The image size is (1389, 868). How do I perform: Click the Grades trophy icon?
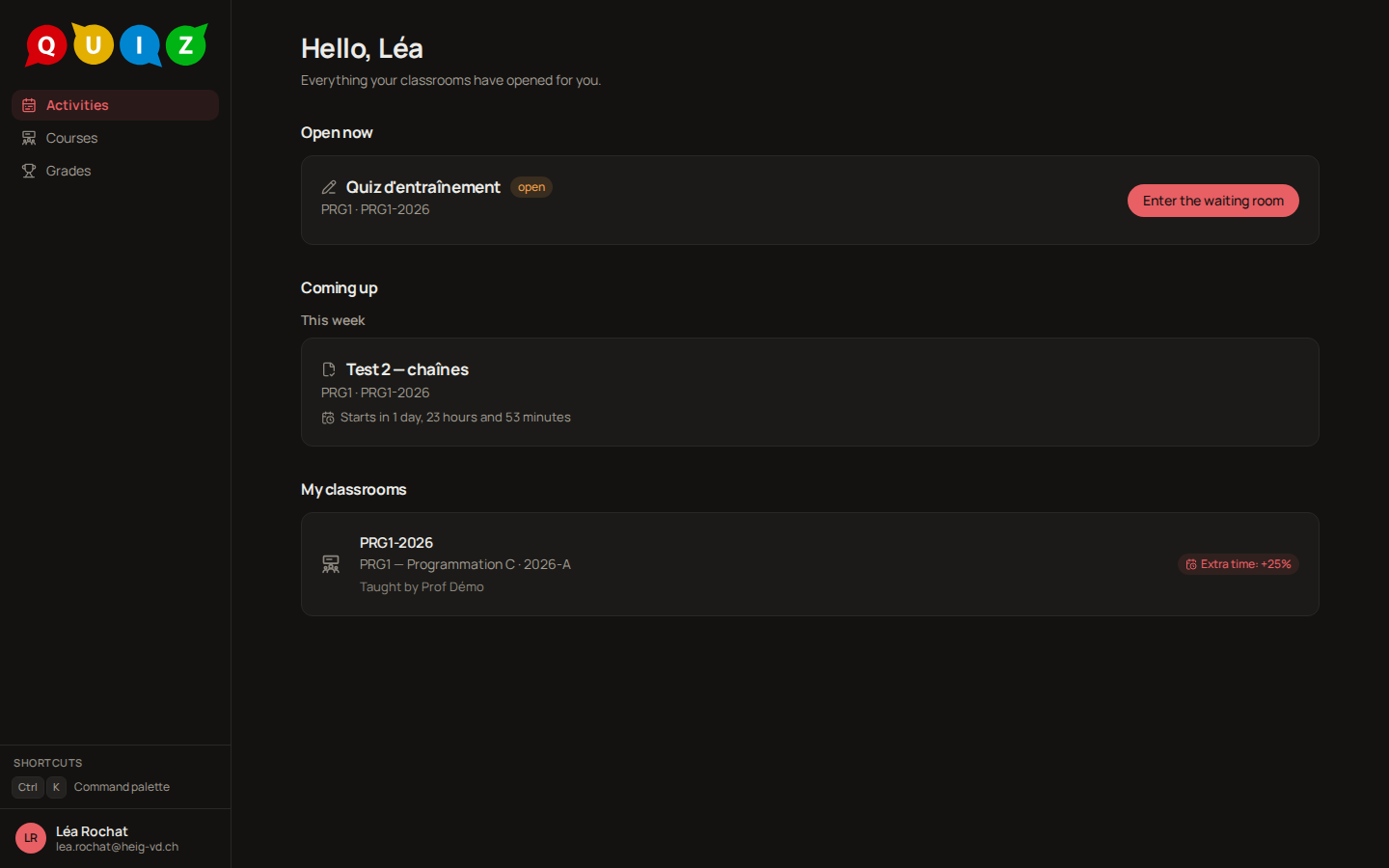point(29,171)
